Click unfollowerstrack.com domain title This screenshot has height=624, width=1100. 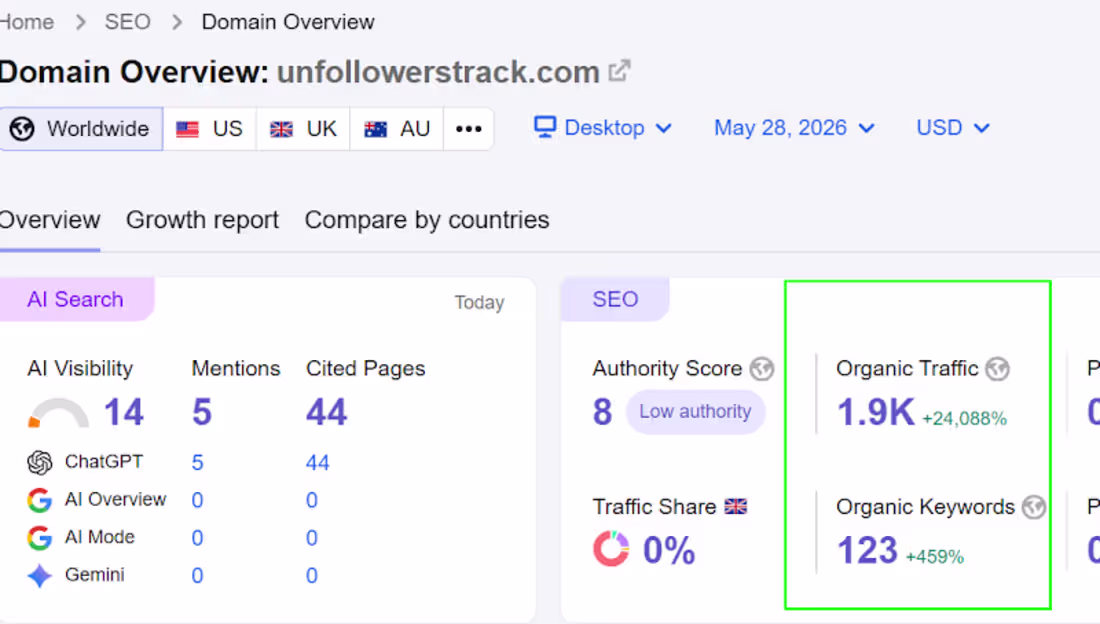coord(438,72)
